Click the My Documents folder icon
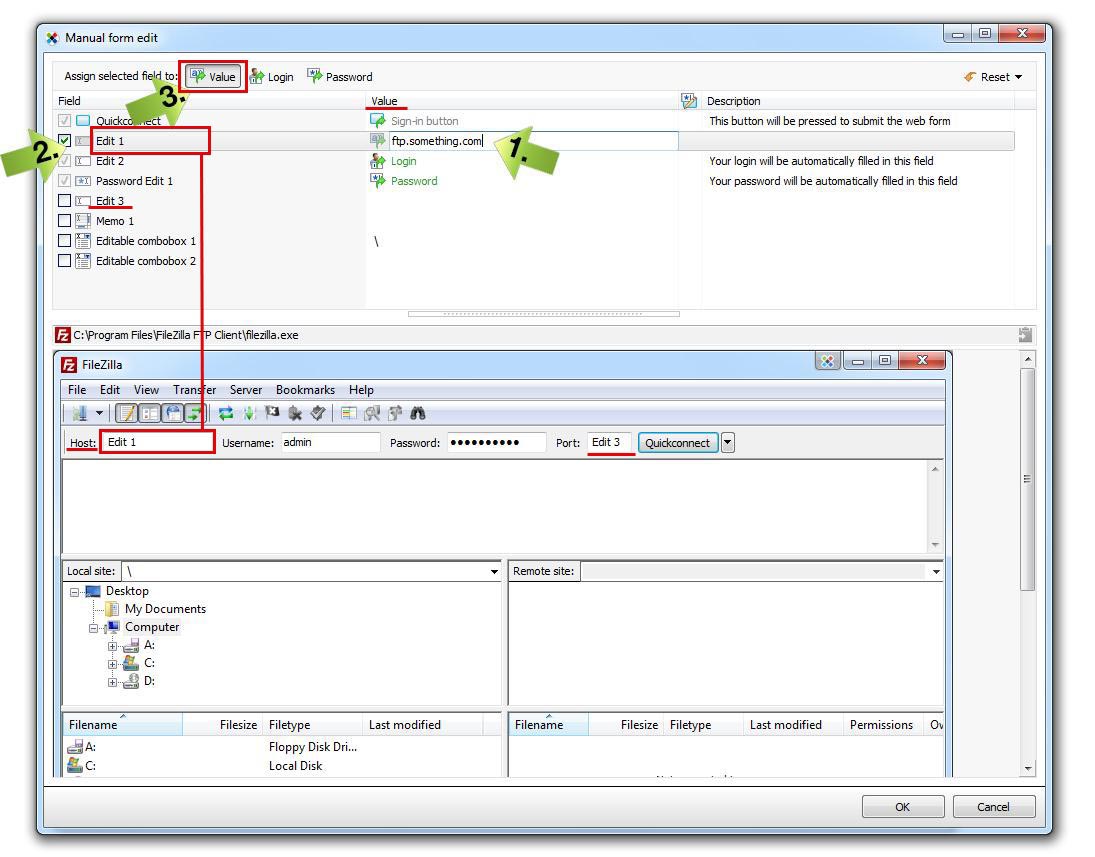Viewport: 1095px width, 857px height. point(112,609)
